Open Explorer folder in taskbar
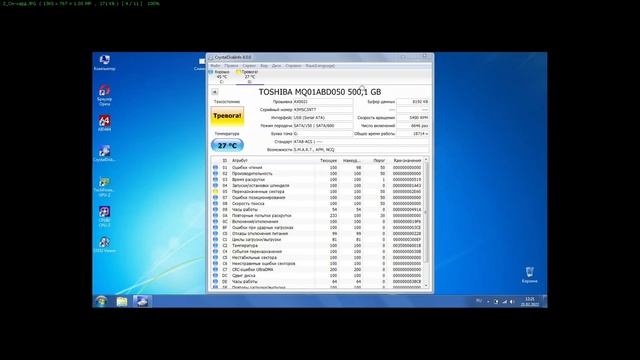The width and height of the screenshot is (640, 360). pos(122,301)
